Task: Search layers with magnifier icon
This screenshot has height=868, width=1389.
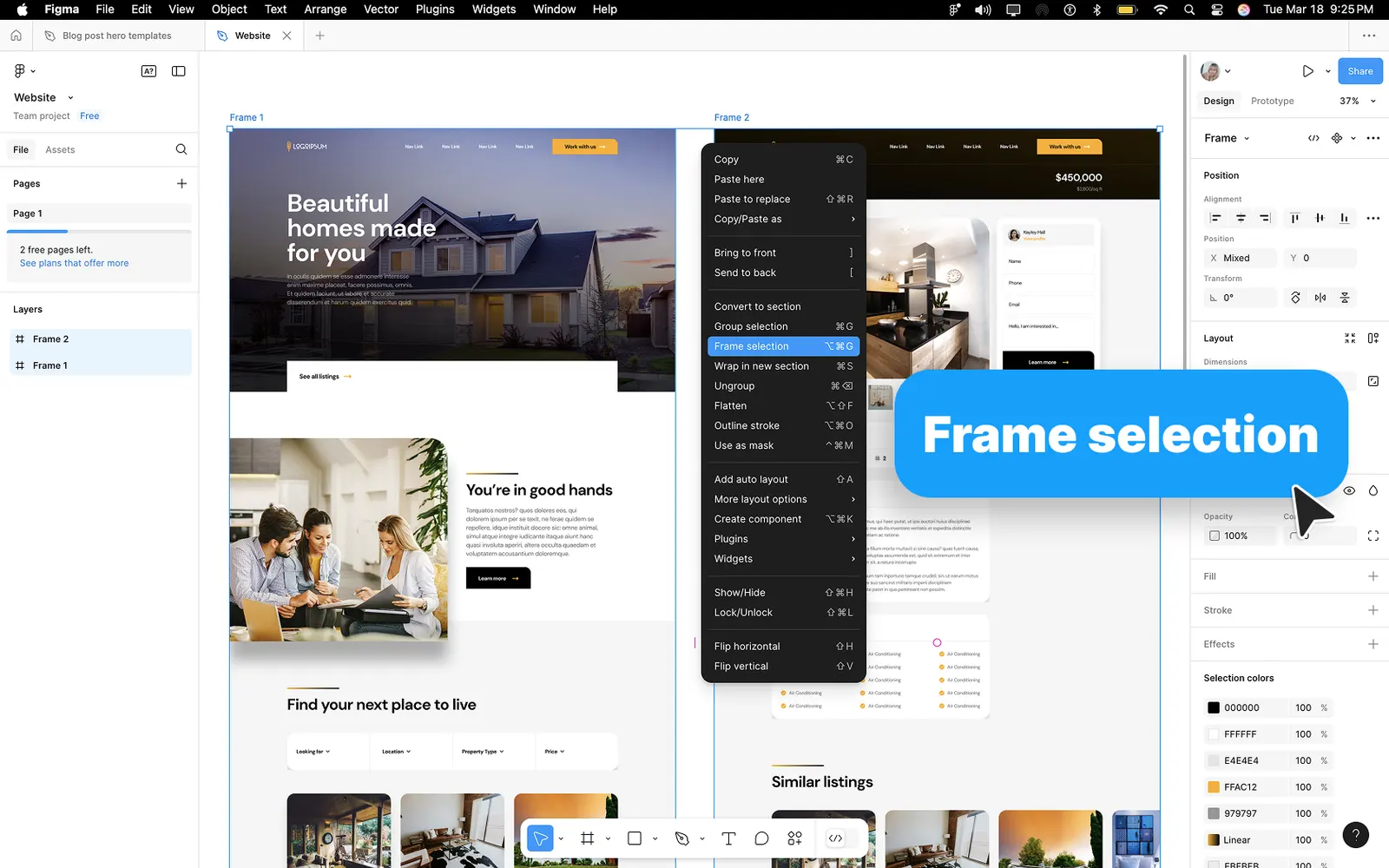Action: click(x=181, y=149)
